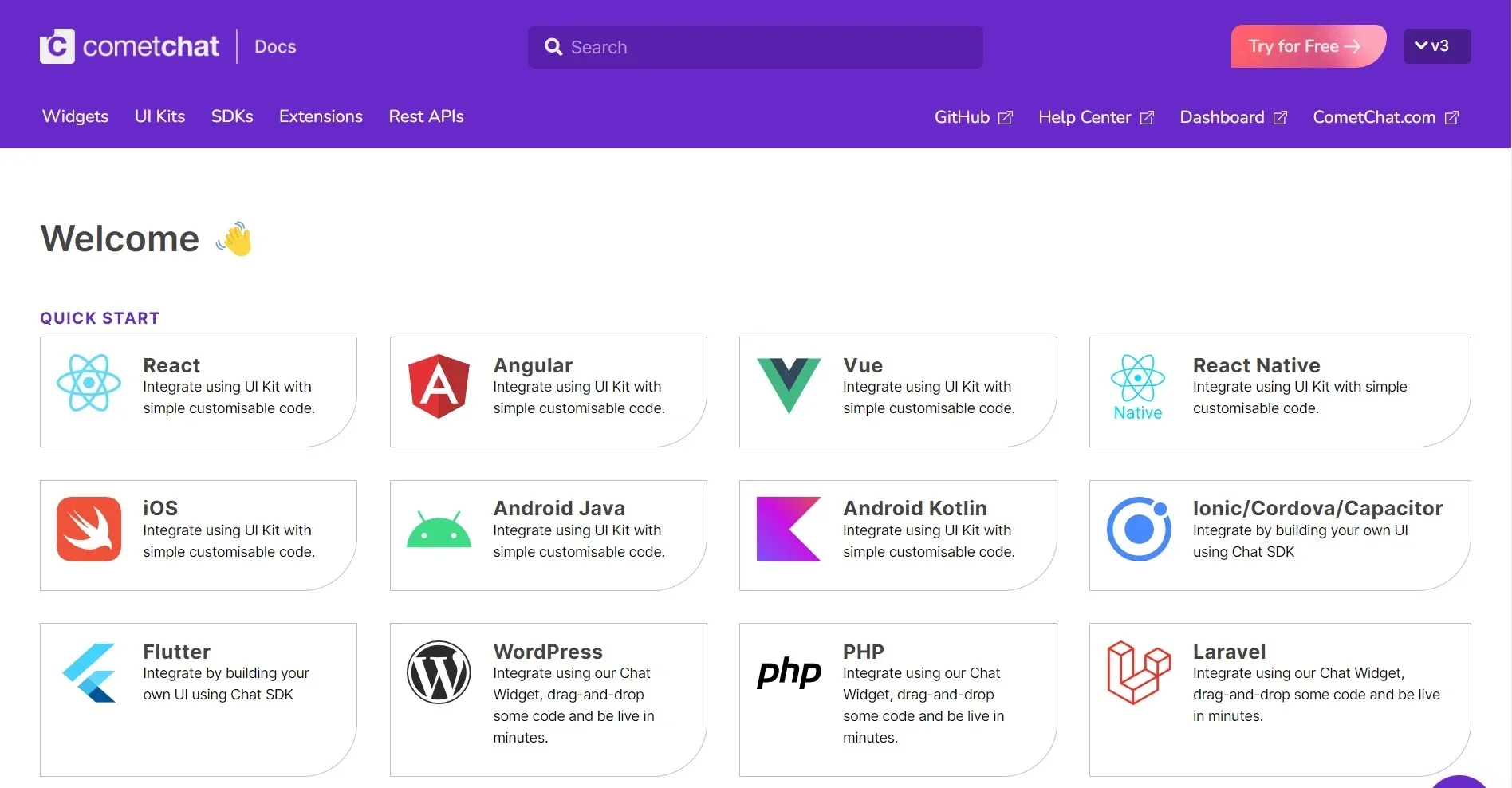The height and width of the screenshot is (788, 1512).
Task: Expand the SDKs menu
Action: coord(231,116)
